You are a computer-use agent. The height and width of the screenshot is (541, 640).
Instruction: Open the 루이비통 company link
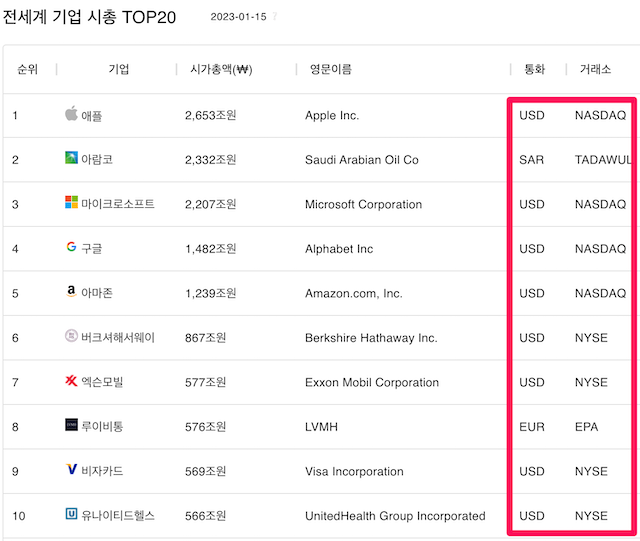pyautogui.click(x=102, y=426)
